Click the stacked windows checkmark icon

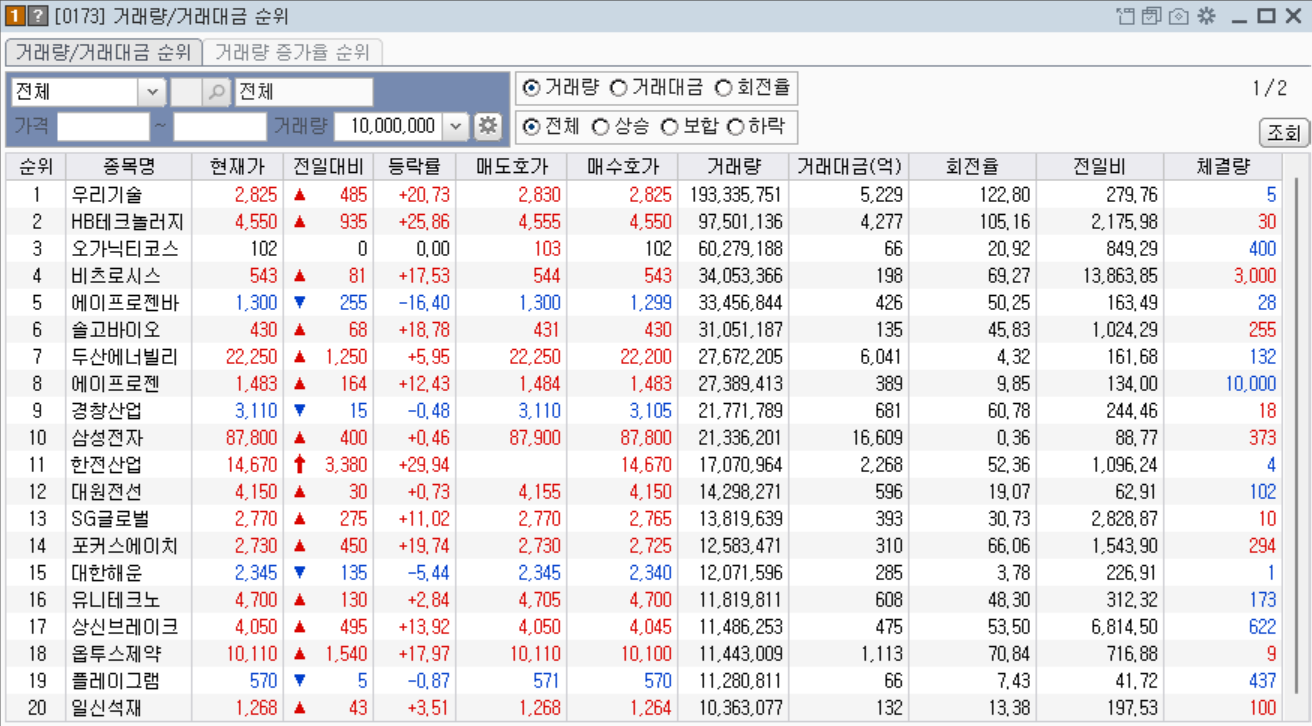pos(1152,16)
